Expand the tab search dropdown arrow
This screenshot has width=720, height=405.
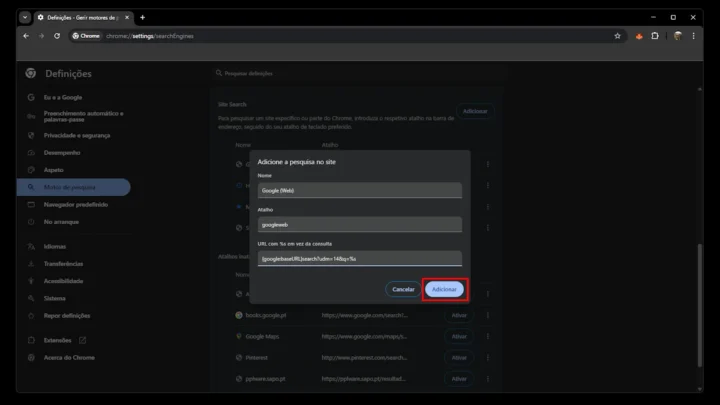[x=25, y=17]
